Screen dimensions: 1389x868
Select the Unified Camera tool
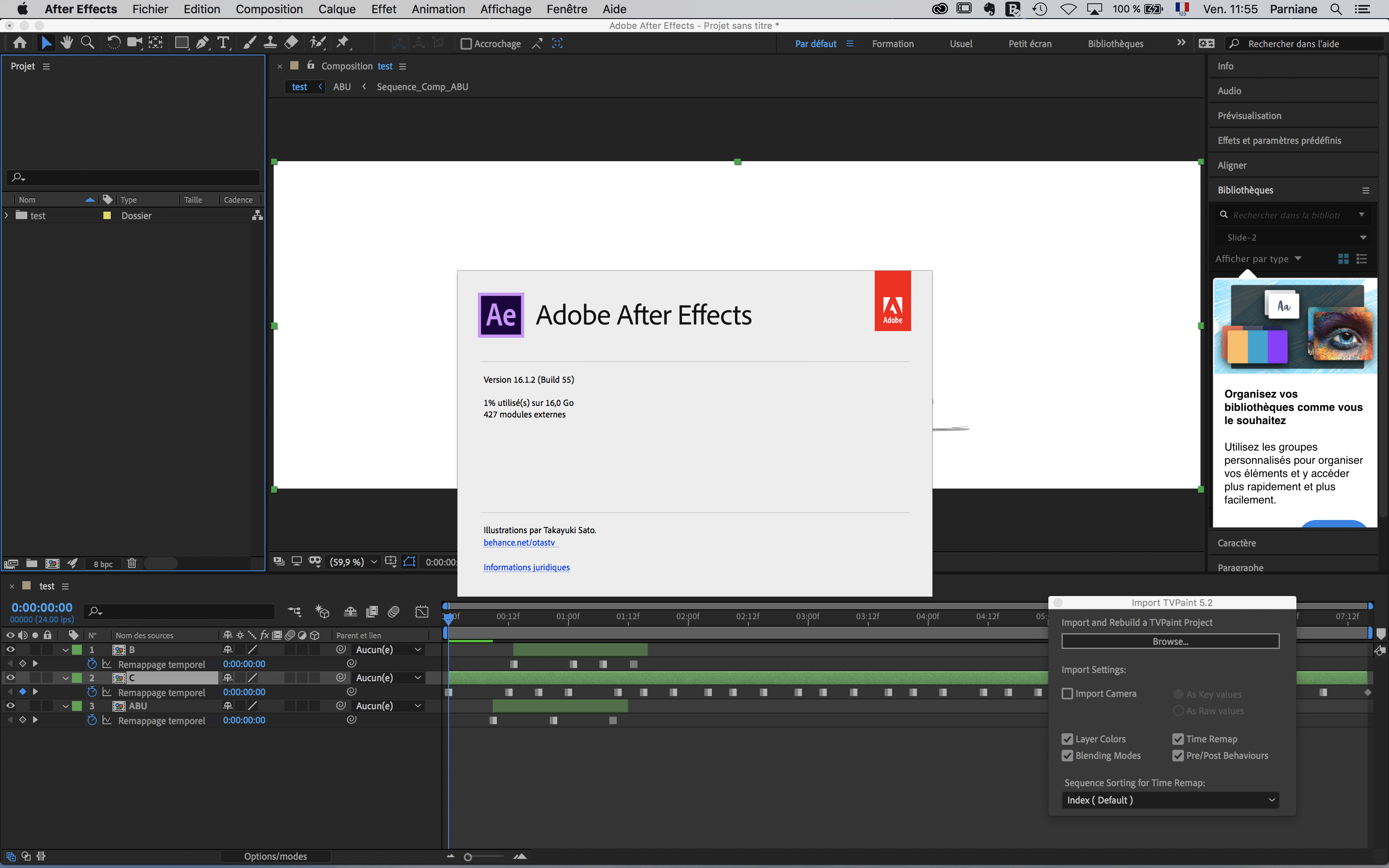pos(135,43)
